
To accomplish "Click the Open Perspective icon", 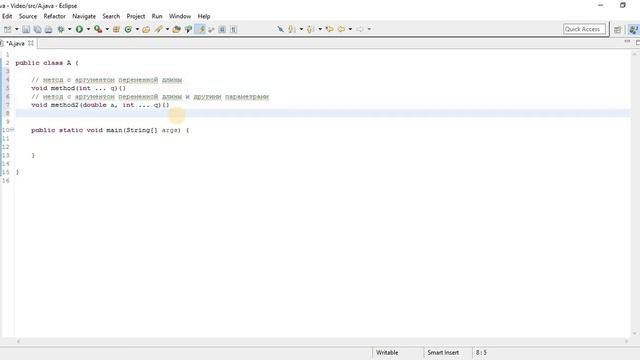I will pos(618,29).
